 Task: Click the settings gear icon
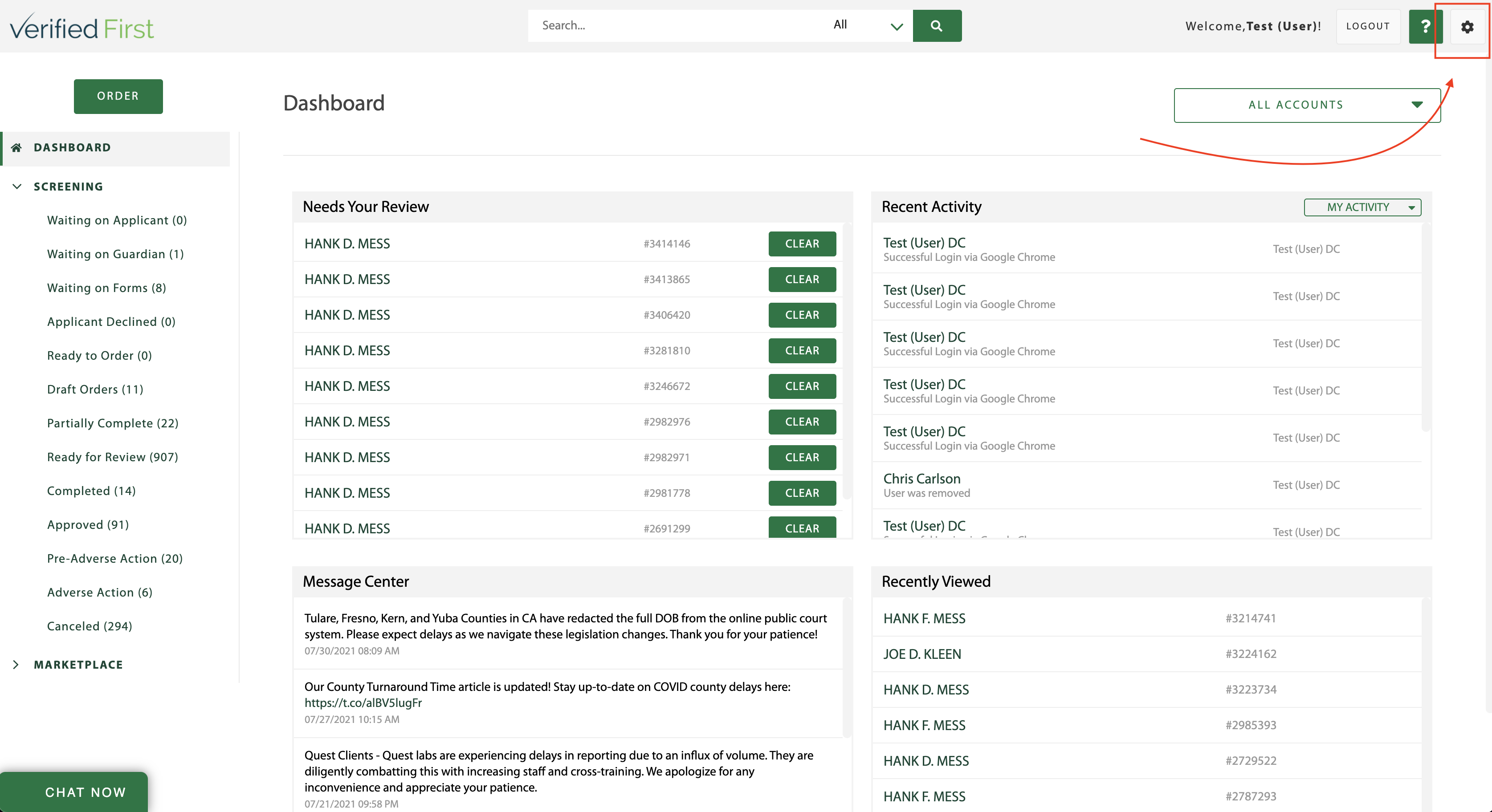pyautogui.click(x=1467, y=27)
